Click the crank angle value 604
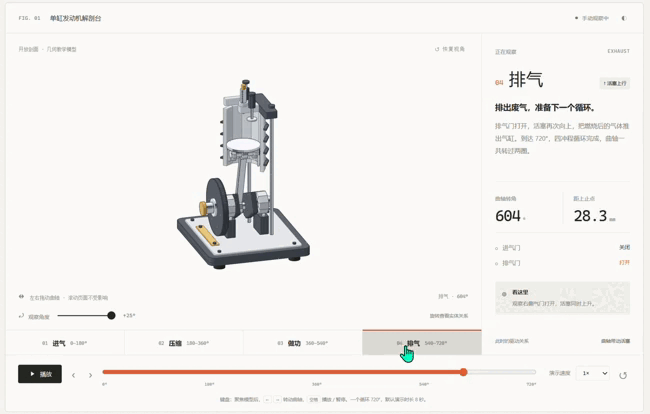This screenshot has height=414, width=650. point(508,216)
